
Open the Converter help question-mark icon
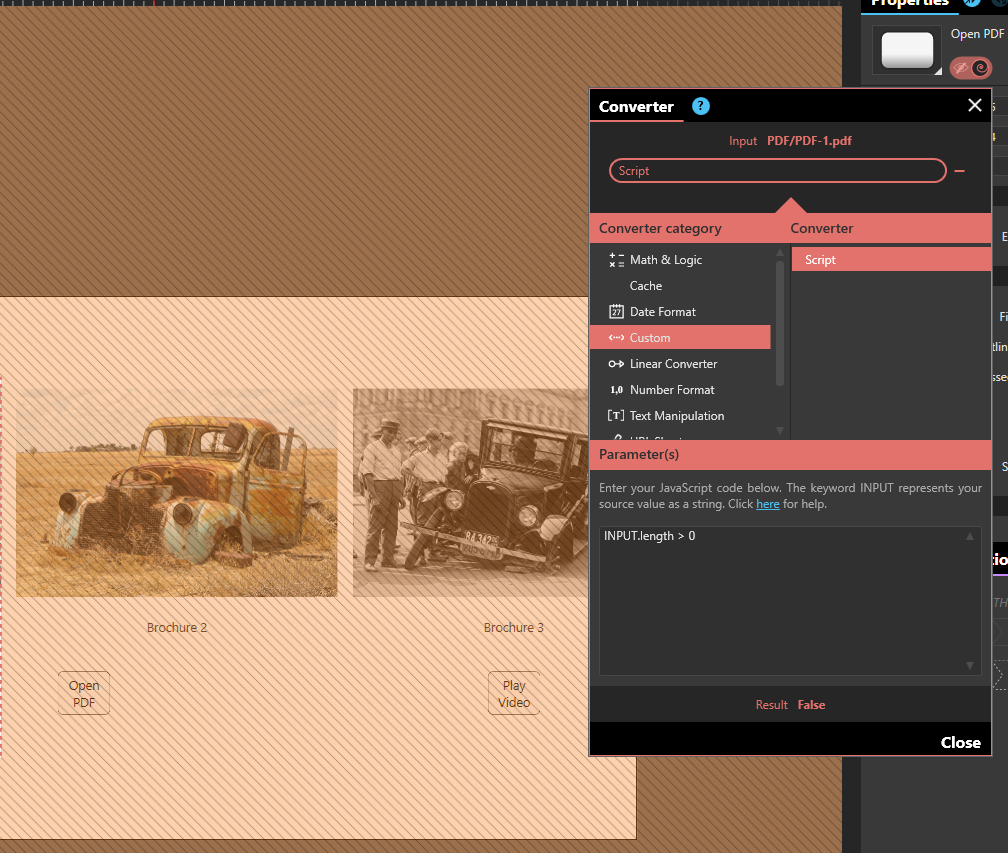click(701, 106)
